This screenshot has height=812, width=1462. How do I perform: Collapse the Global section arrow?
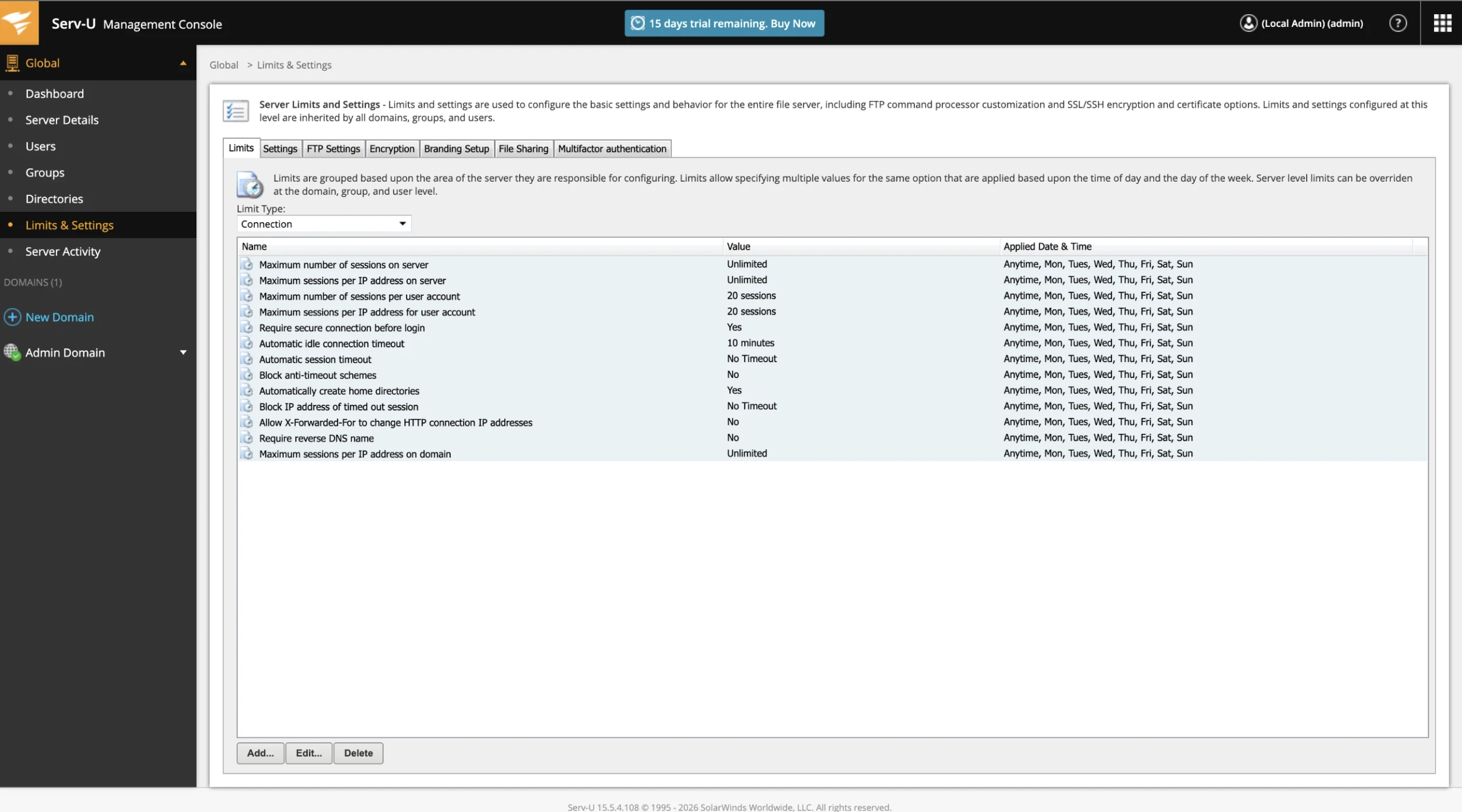pyautogui.click(x=183, y=63)
